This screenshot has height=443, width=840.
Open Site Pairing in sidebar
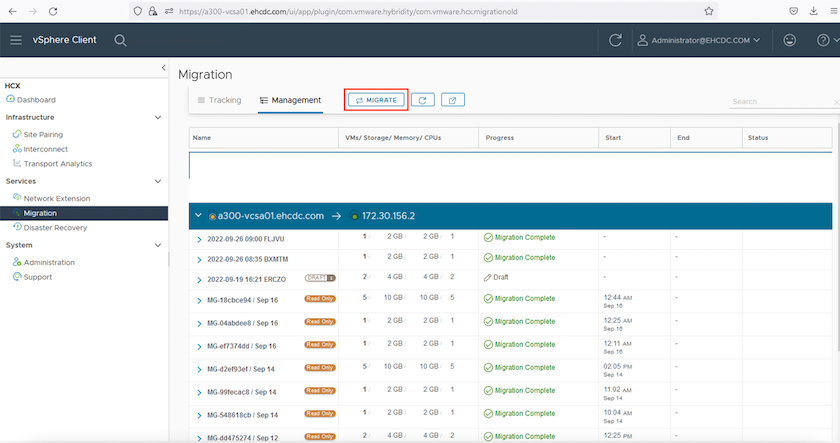44,133
